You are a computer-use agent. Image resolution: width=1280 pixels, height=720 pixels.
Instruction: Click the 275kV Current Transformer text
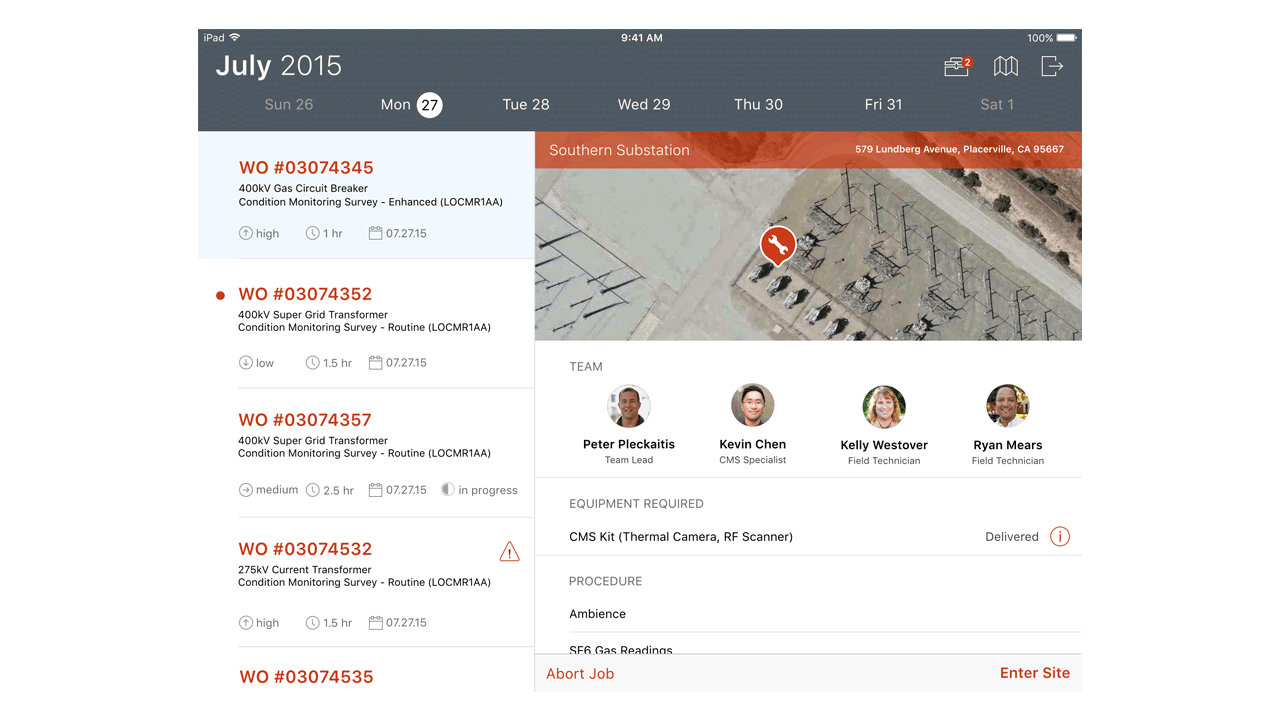(x=305, y=570)
